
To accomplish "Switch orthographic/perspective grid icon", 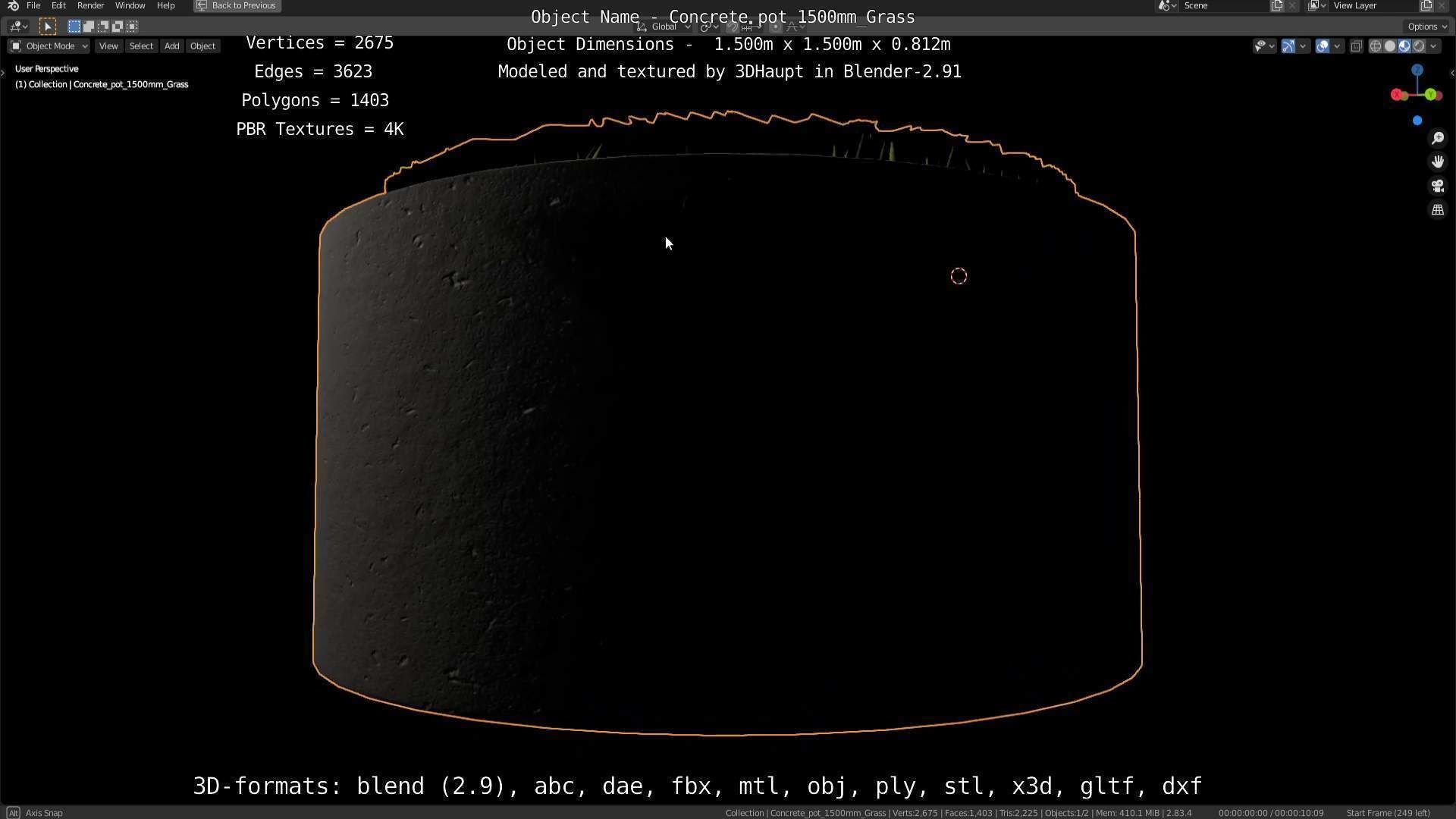I will (1437, 210).
